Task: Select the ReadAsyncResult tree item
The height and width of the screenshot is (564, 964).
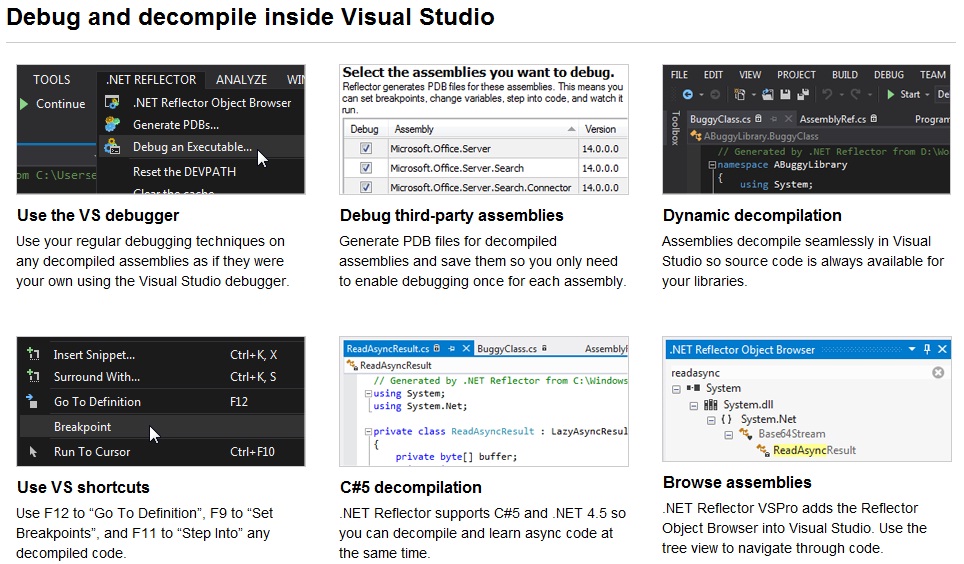Action: point(814,450)
